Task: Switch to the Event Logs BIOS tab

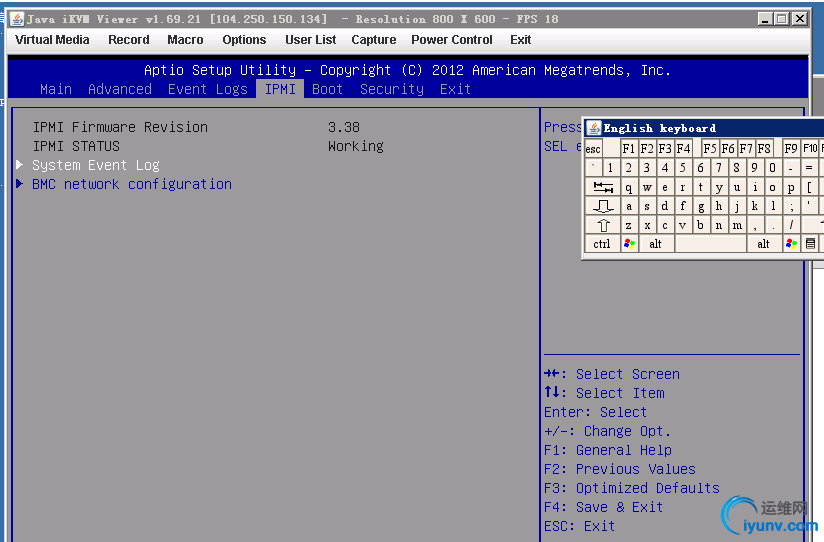Action: pyautogui.click(x=208, y=89)
